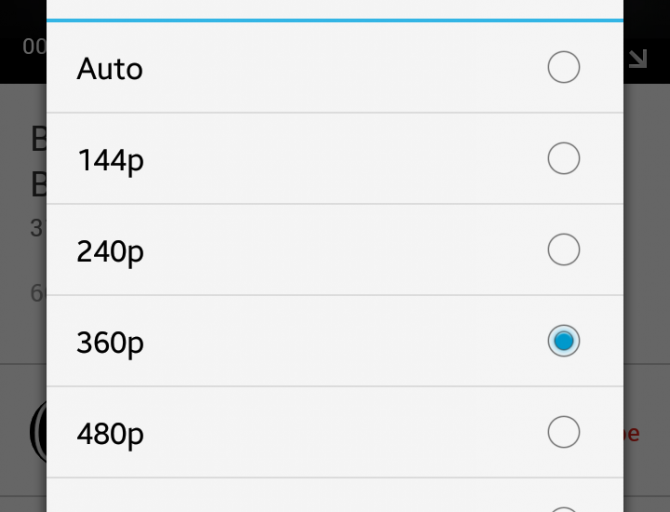Pick the 144p quality list entry

(110, 160)
